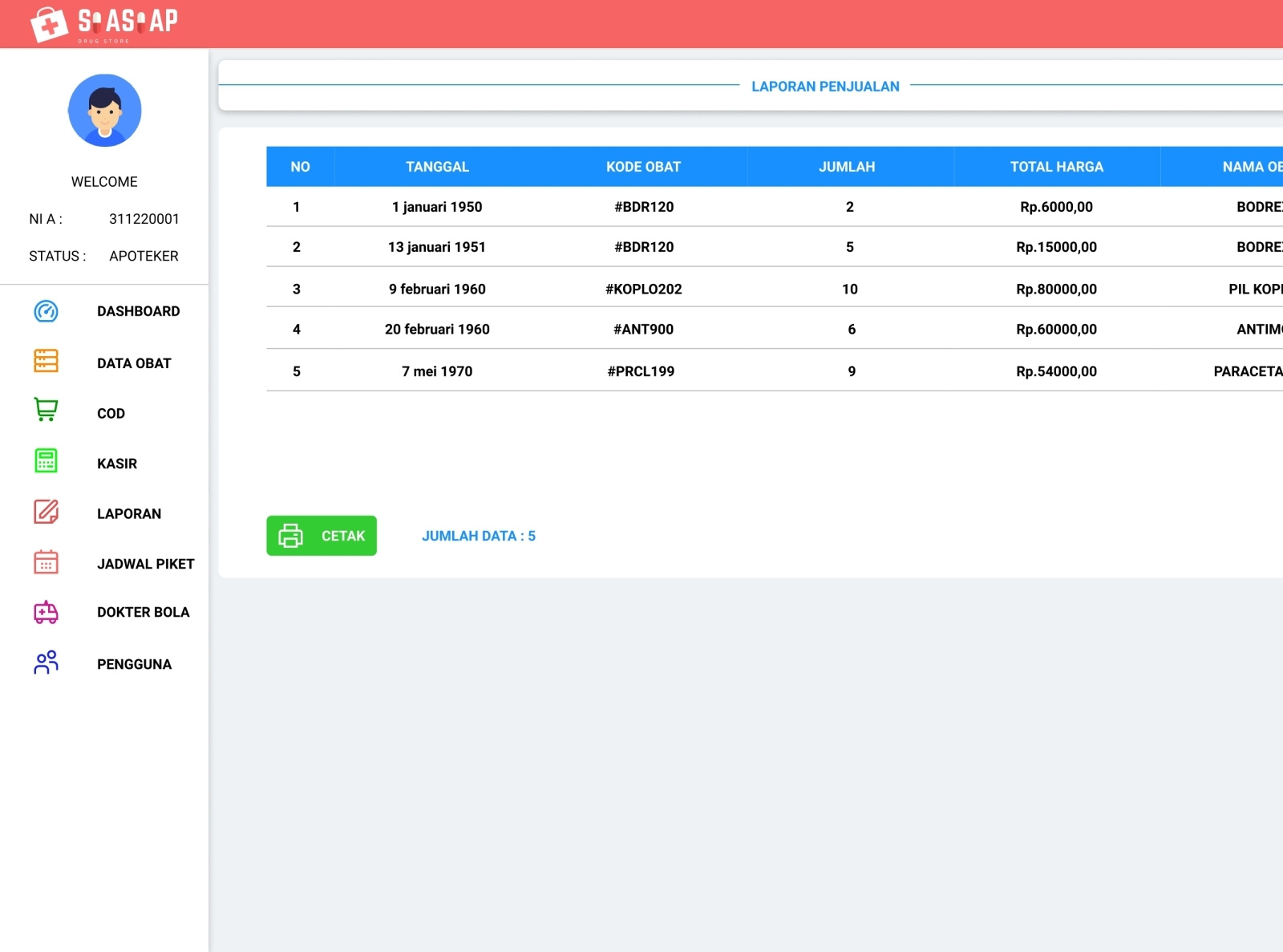Image resolution: width=1283 pixels, height=952 pixels.
Task: Click the green shopping cart COD icon
Action: [46, 411]
